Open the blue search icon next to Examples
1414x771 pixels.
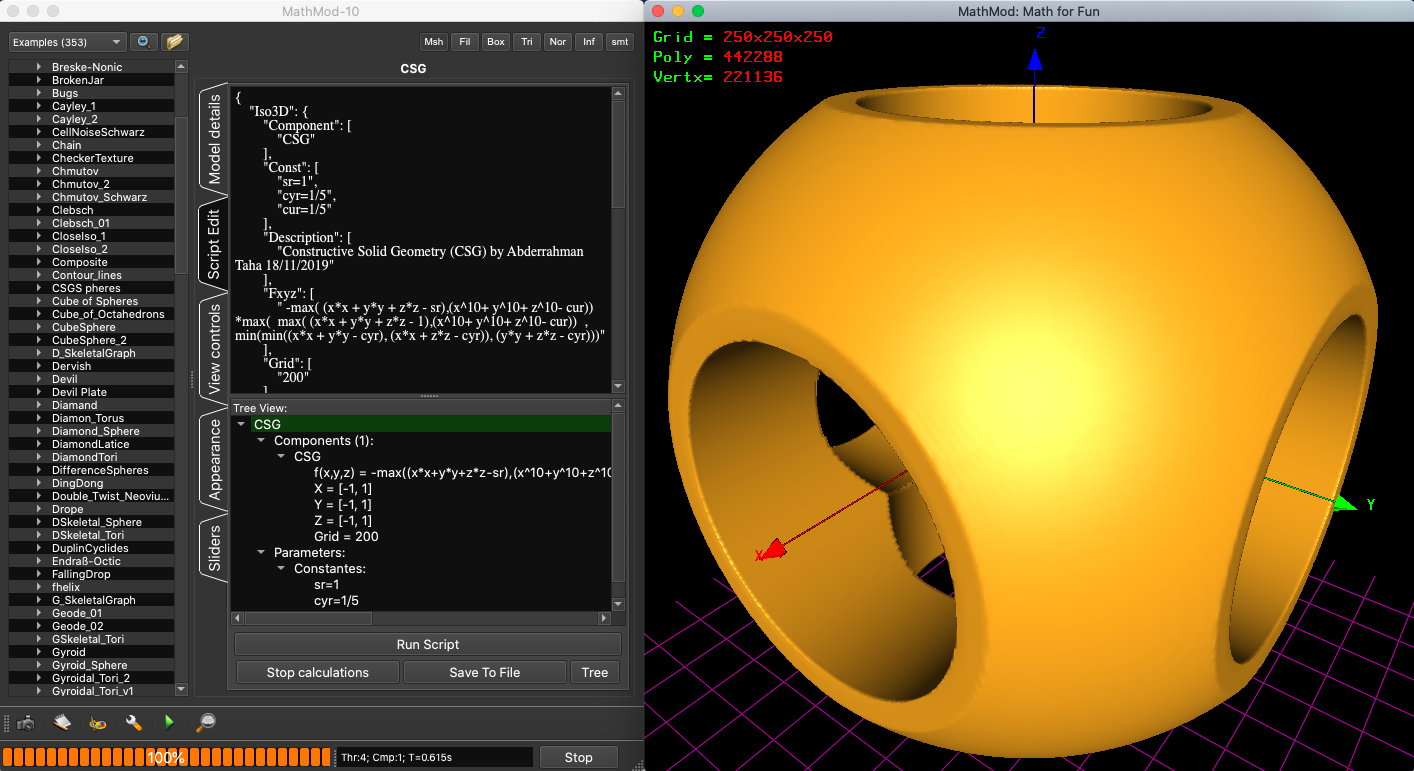pyautogui.click(x=143, y=41)
